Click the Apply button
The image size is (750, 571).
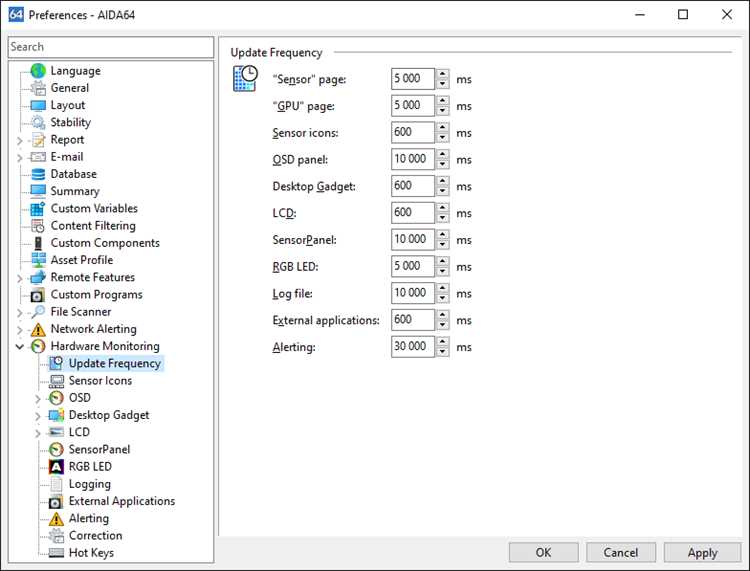(x=702, y=552)
